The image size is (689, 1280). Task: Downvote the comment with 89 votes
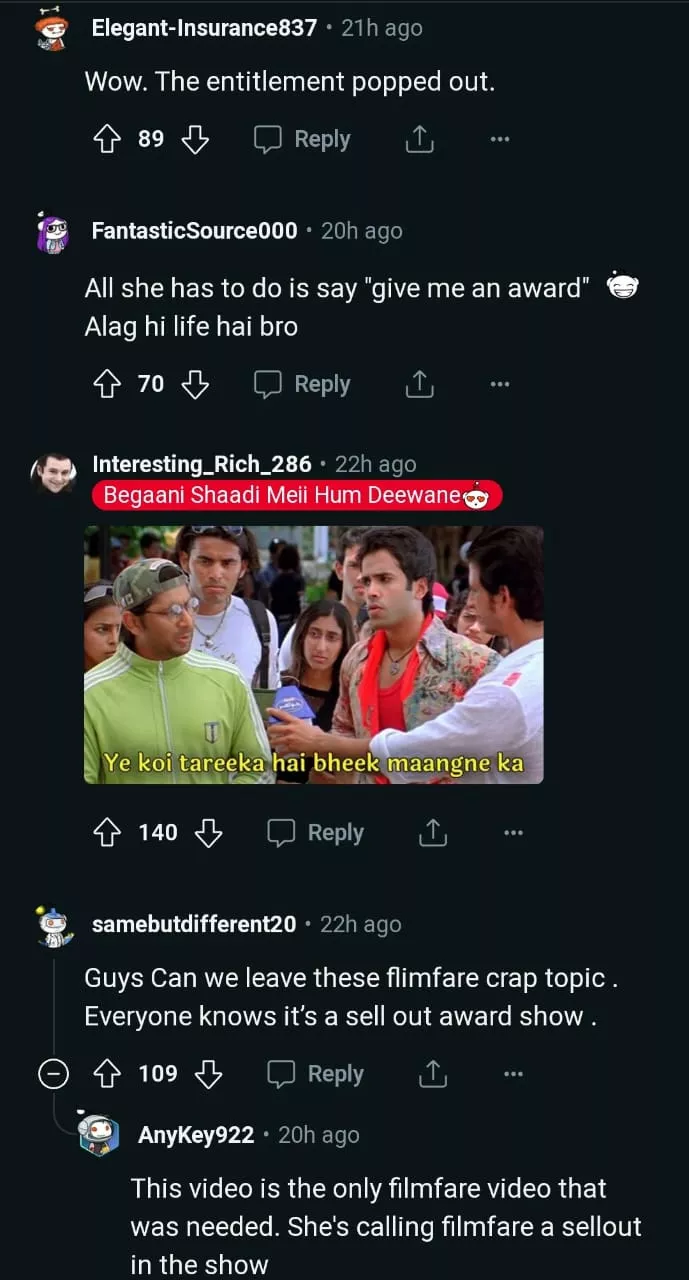click(195, 139)
